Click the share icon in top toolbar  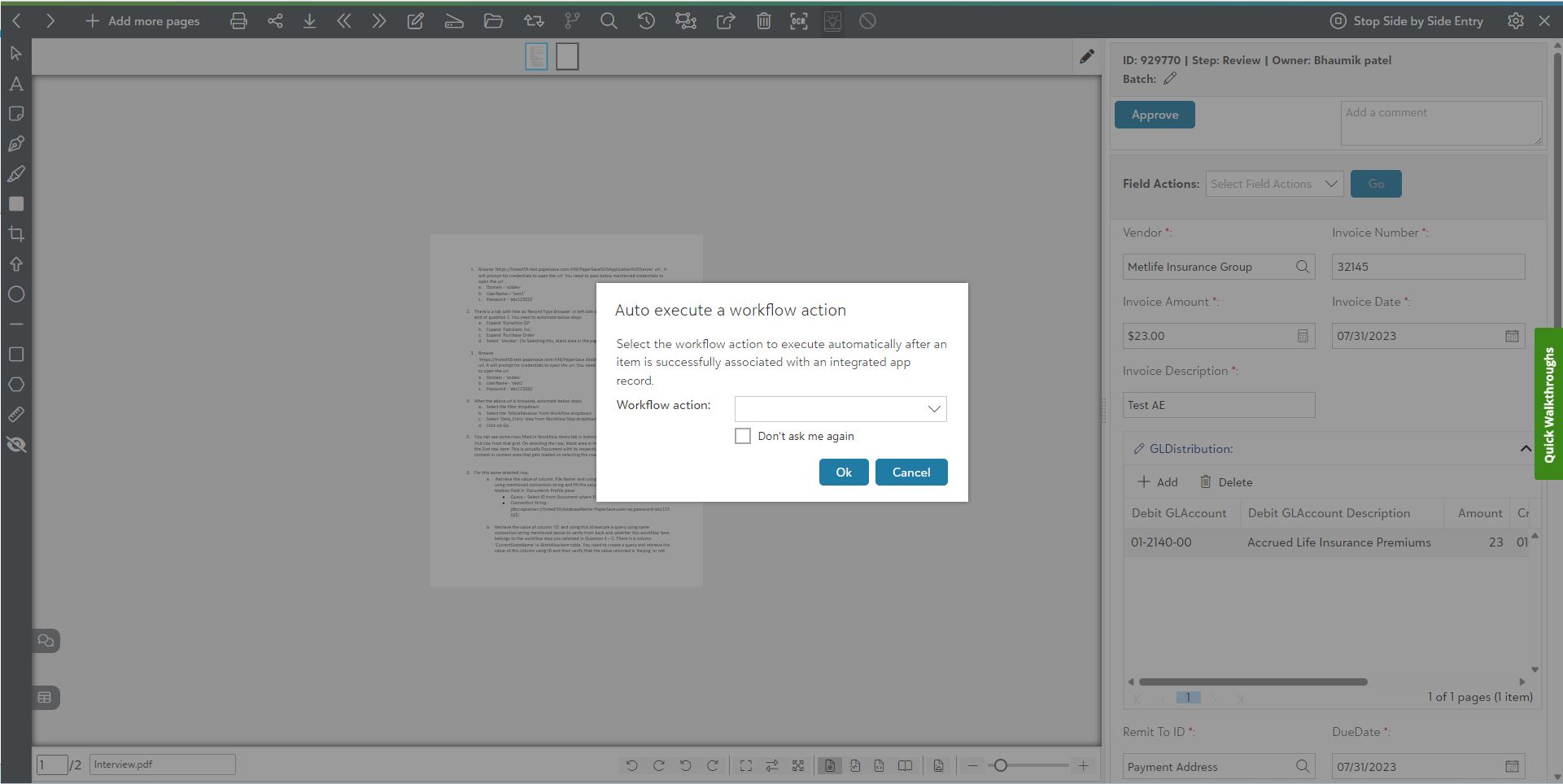pyautogui.click(x=275, y=21)
